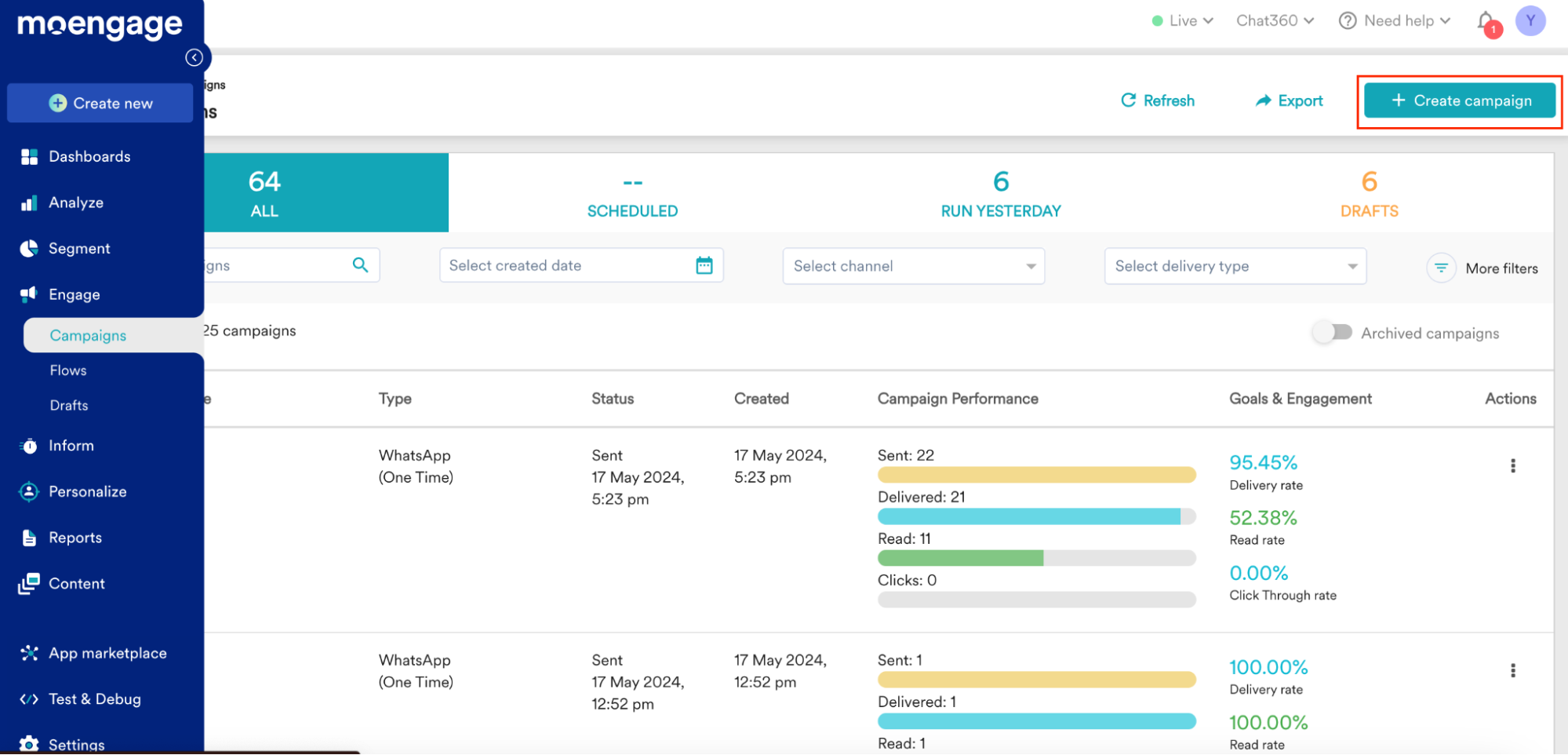Click the Read: 11 green progress bar
This screenshot has height=755, width=1568.
pos(1036,558)
